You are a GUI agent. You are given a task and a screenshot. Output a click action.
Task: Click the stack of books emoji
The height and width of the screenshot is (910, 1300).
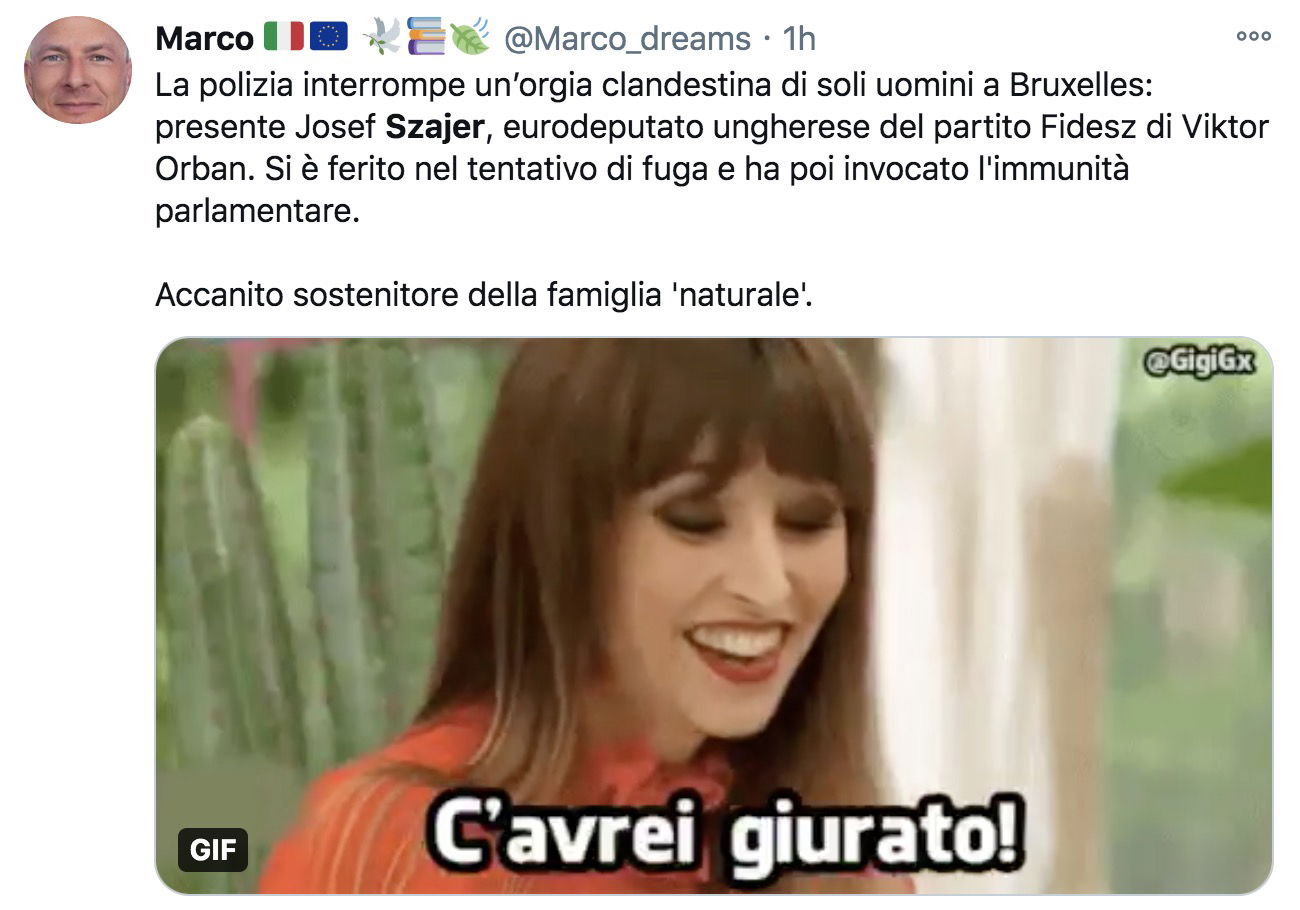click(426, 38)
